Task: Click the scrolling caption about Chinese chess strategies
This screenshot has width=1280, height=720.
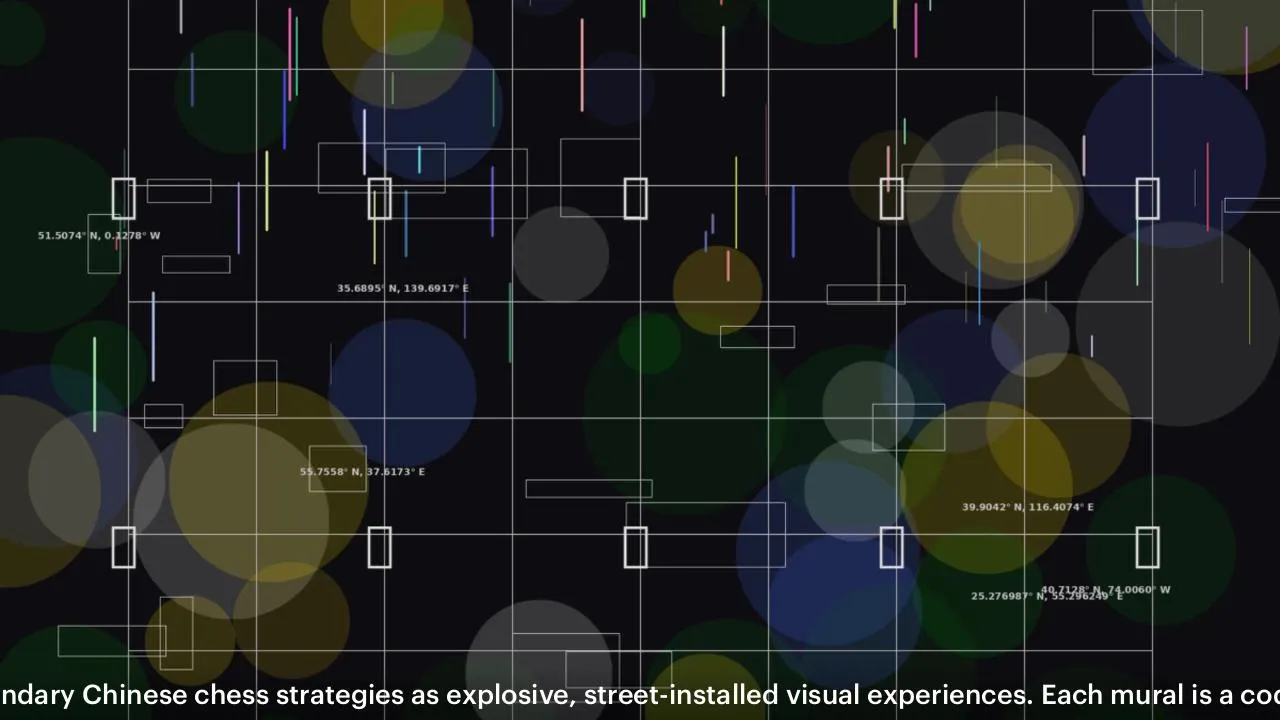Action: 640,695
